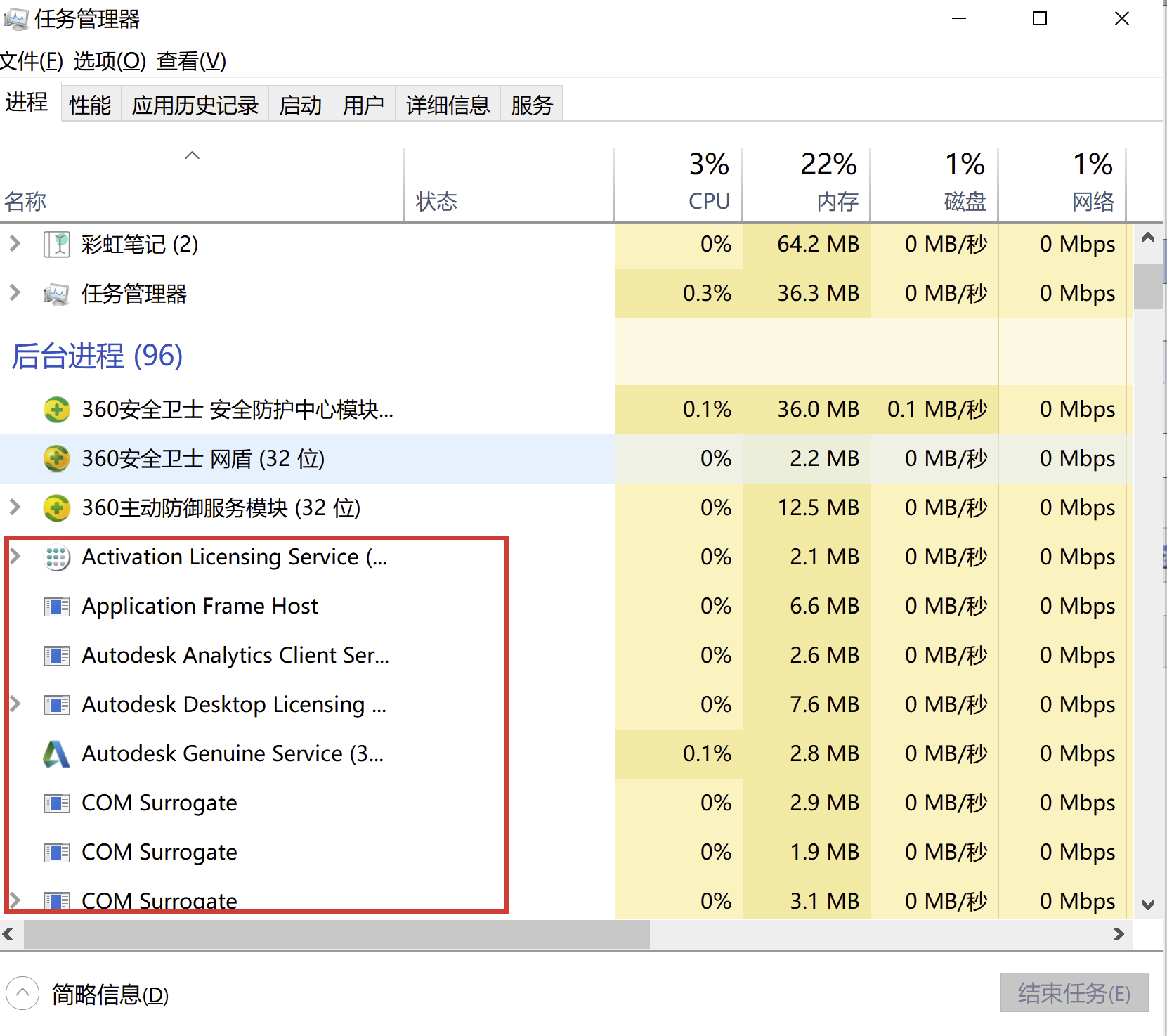Click the 360安全卫士 网盾 icon
Viewport: 1167px width, 1036px height.
pyautogui.click(x=57, y=458)
